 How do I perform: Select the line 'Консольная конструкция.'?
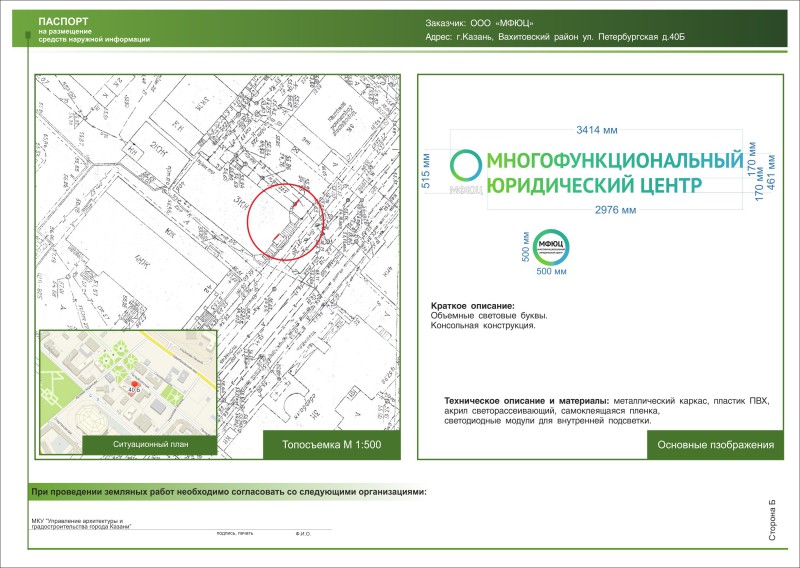click(x=483, y=326)
